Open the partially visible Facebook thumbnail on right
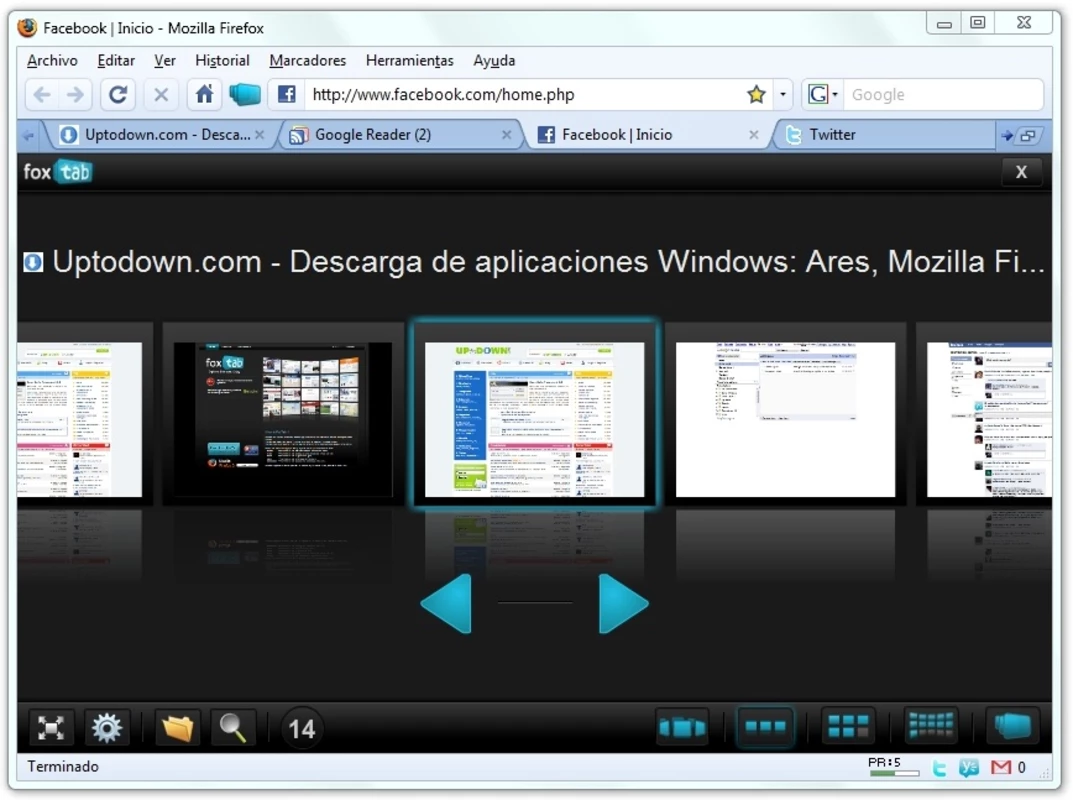Screen dimensions: 1073x800 (990, 419)
